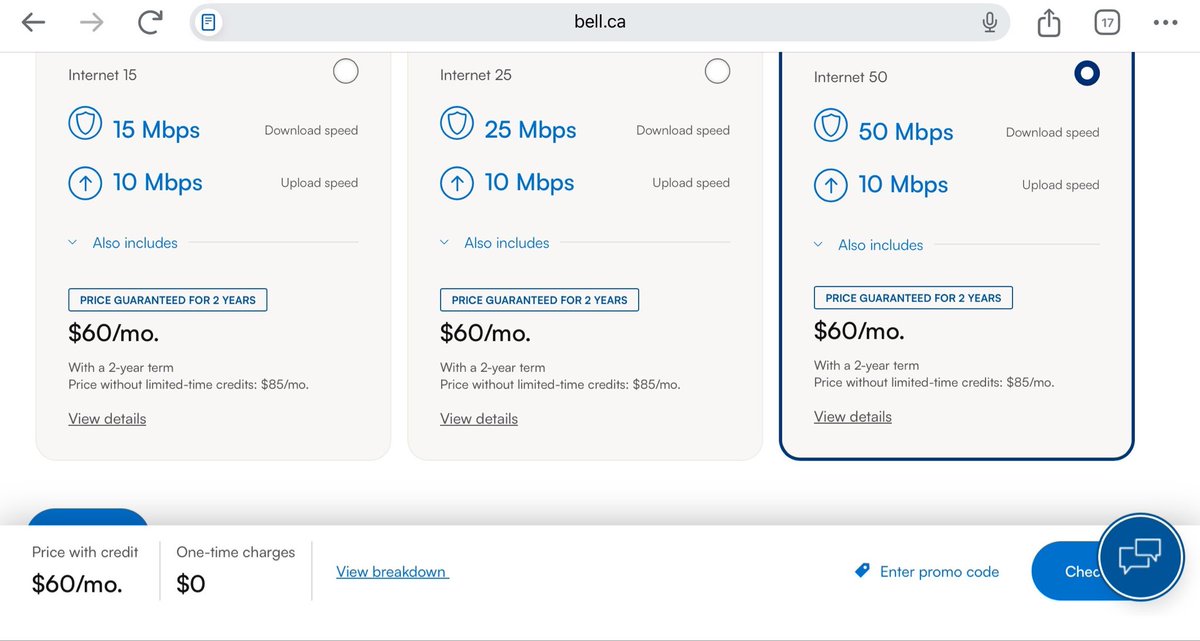
Task: Go forward using the browser forward arrow
Action: pos(91,22)
